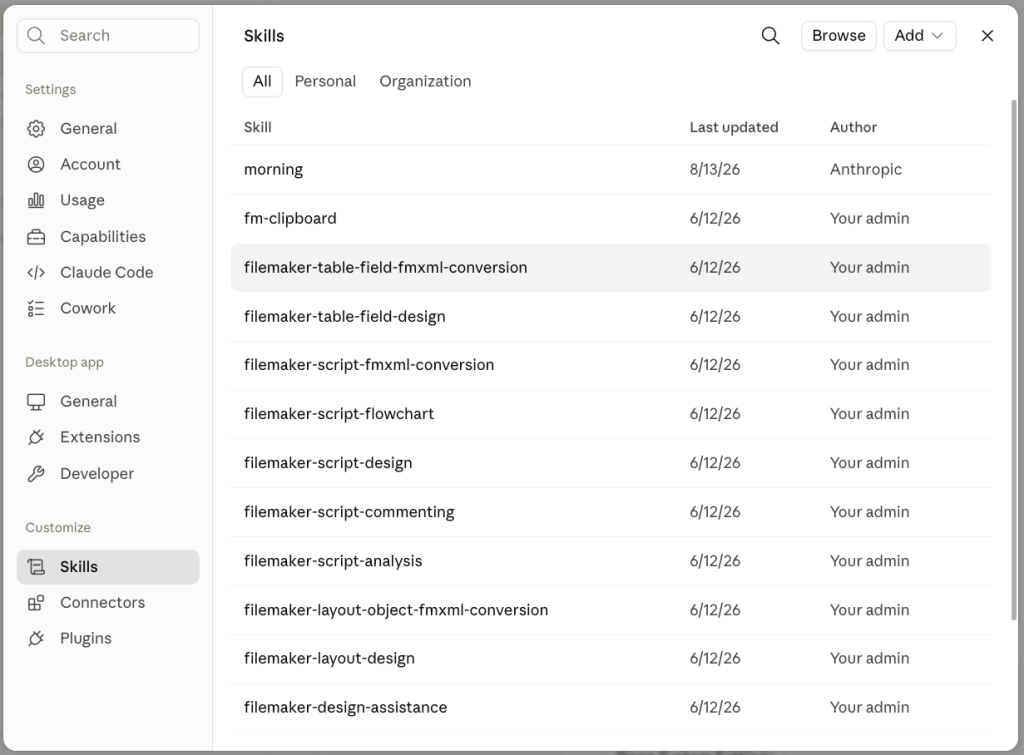The image size is (1024, 755).
Task: Open filemaker-design-assistance skill
Action: [x=611, y=707]
